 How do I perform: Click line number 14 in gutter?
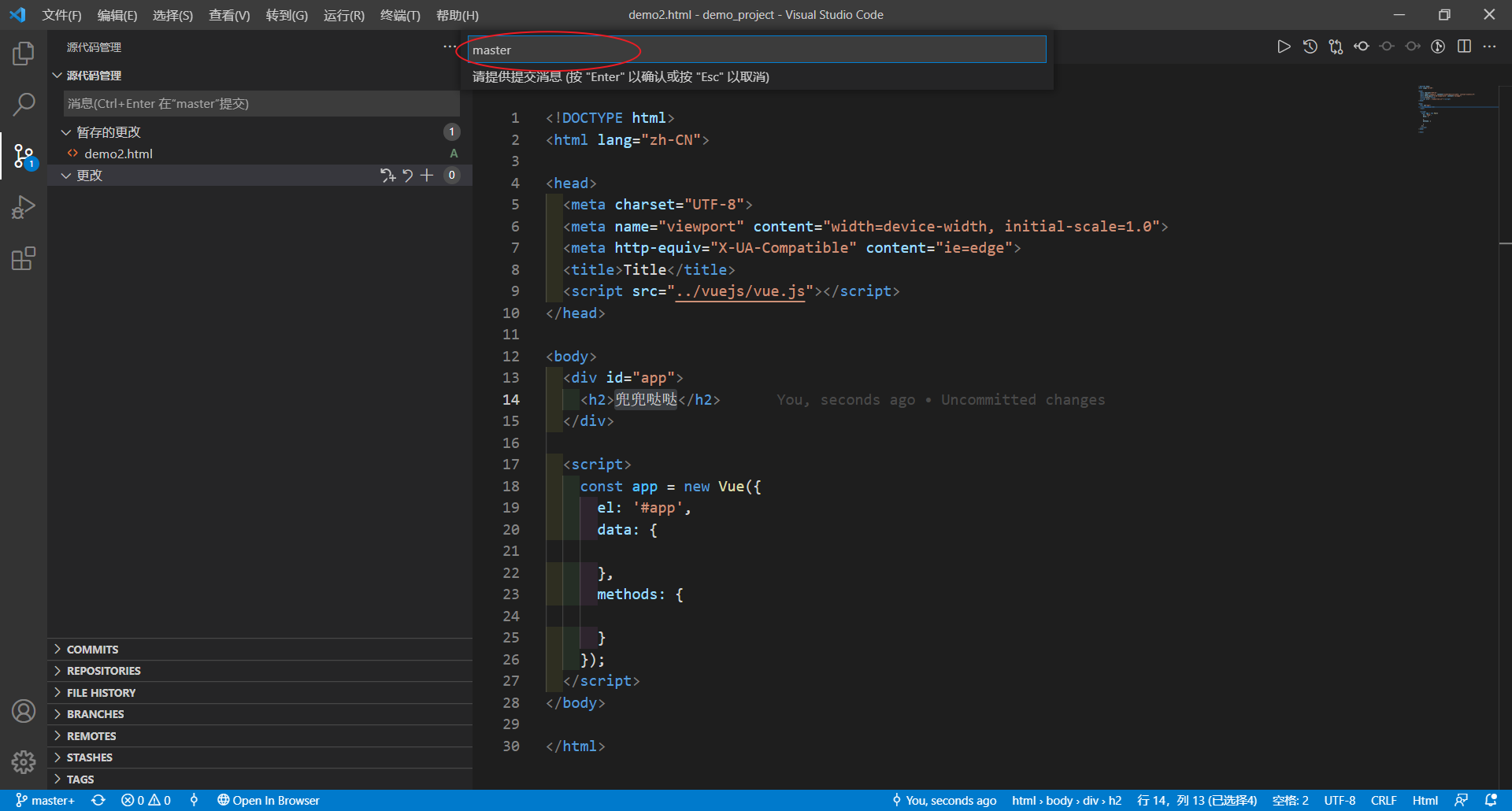point(511,400)
